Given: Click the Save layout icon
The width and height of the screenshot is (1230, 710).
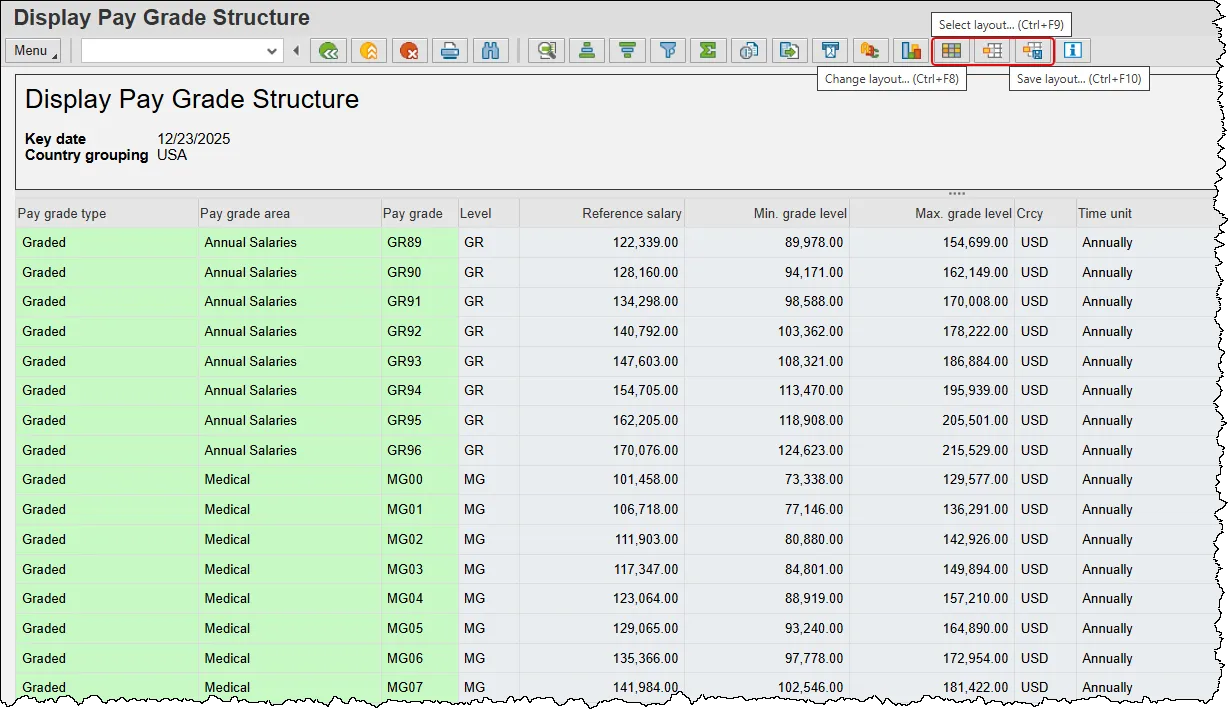Looking at the screenshot, I should tap(1032, 51).
